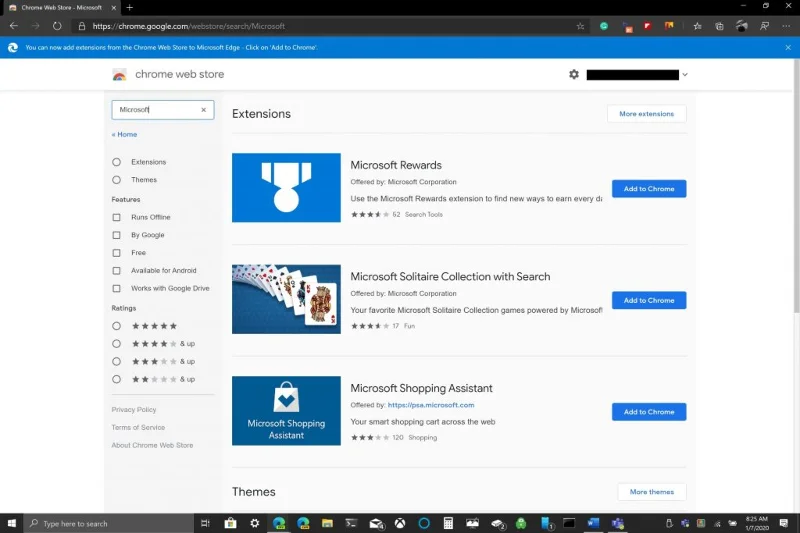Check the Works with Google Drive option

pyautogui.click(x=117, y=288)
